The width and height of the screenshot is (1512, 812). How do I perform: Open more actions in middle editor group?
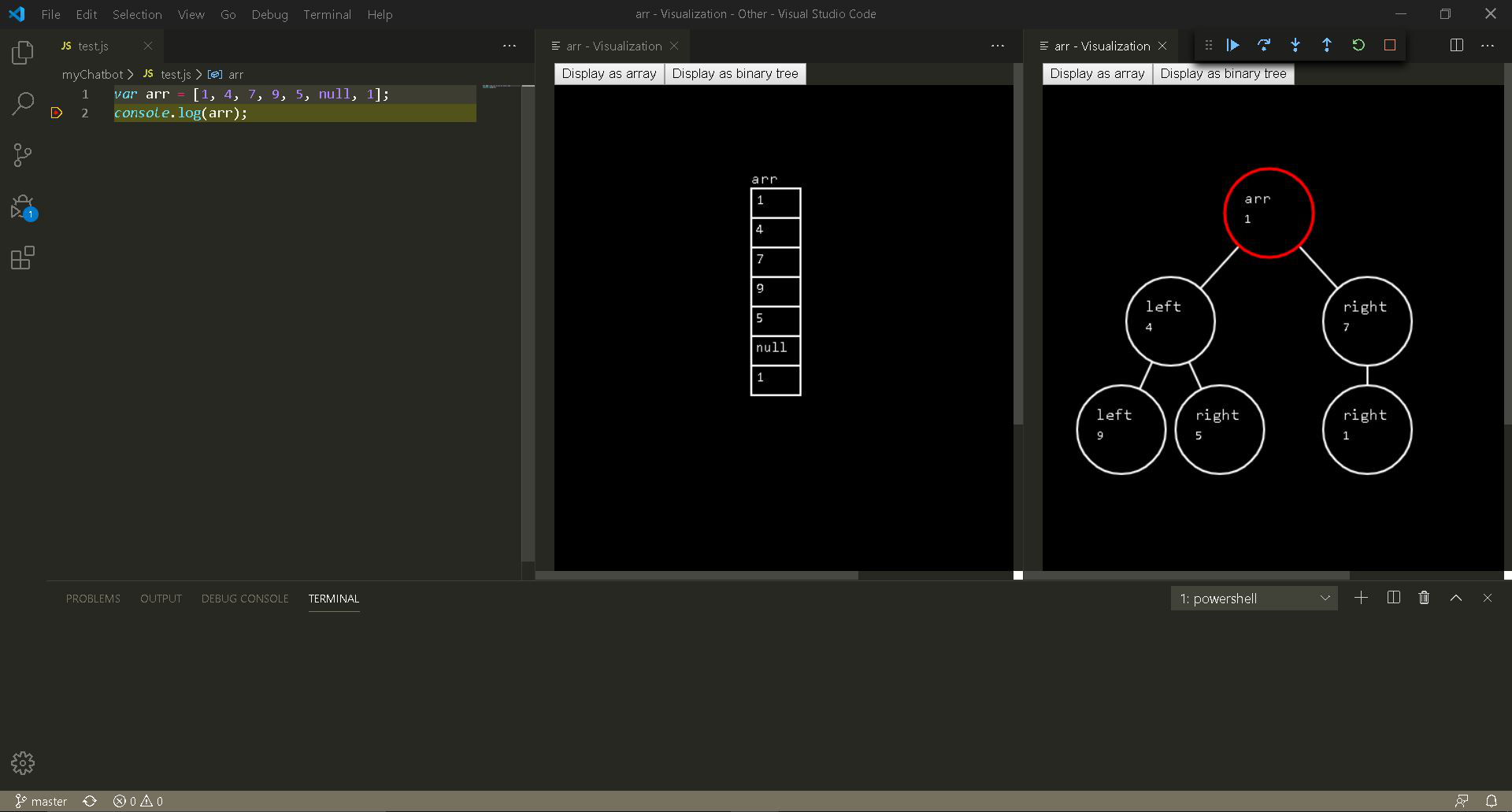(998, 46)
